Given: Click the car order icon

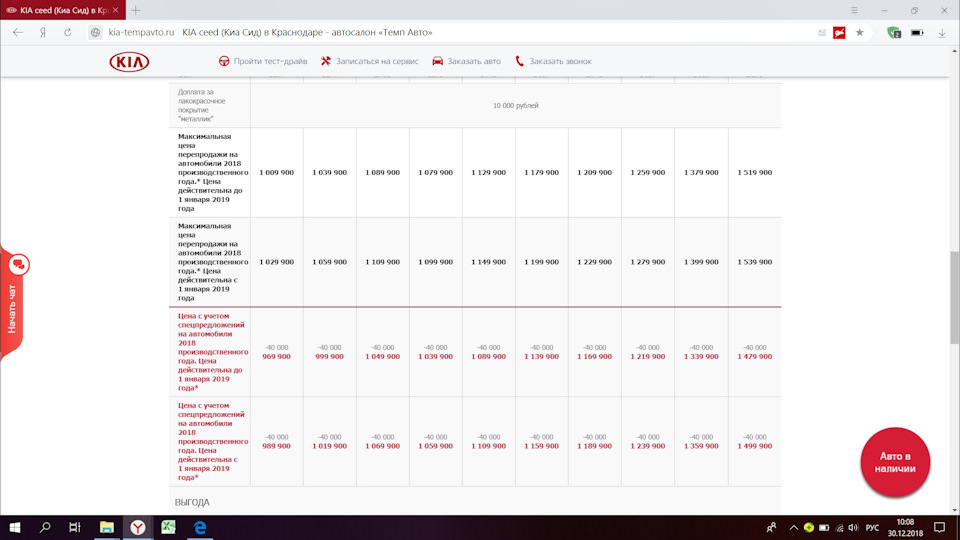Looking at the screenshot, I should click(437, 61).
